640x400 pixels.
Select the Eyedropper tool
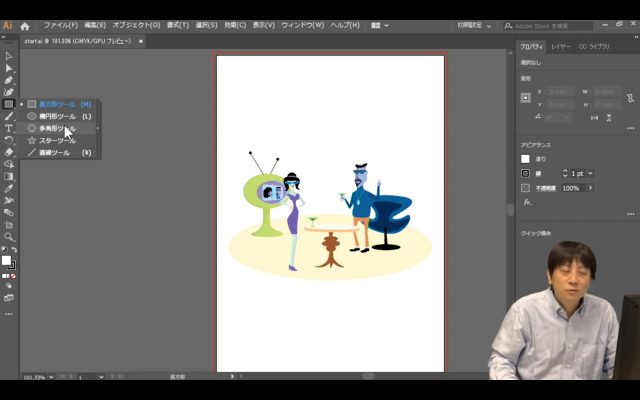coord(9,188)
